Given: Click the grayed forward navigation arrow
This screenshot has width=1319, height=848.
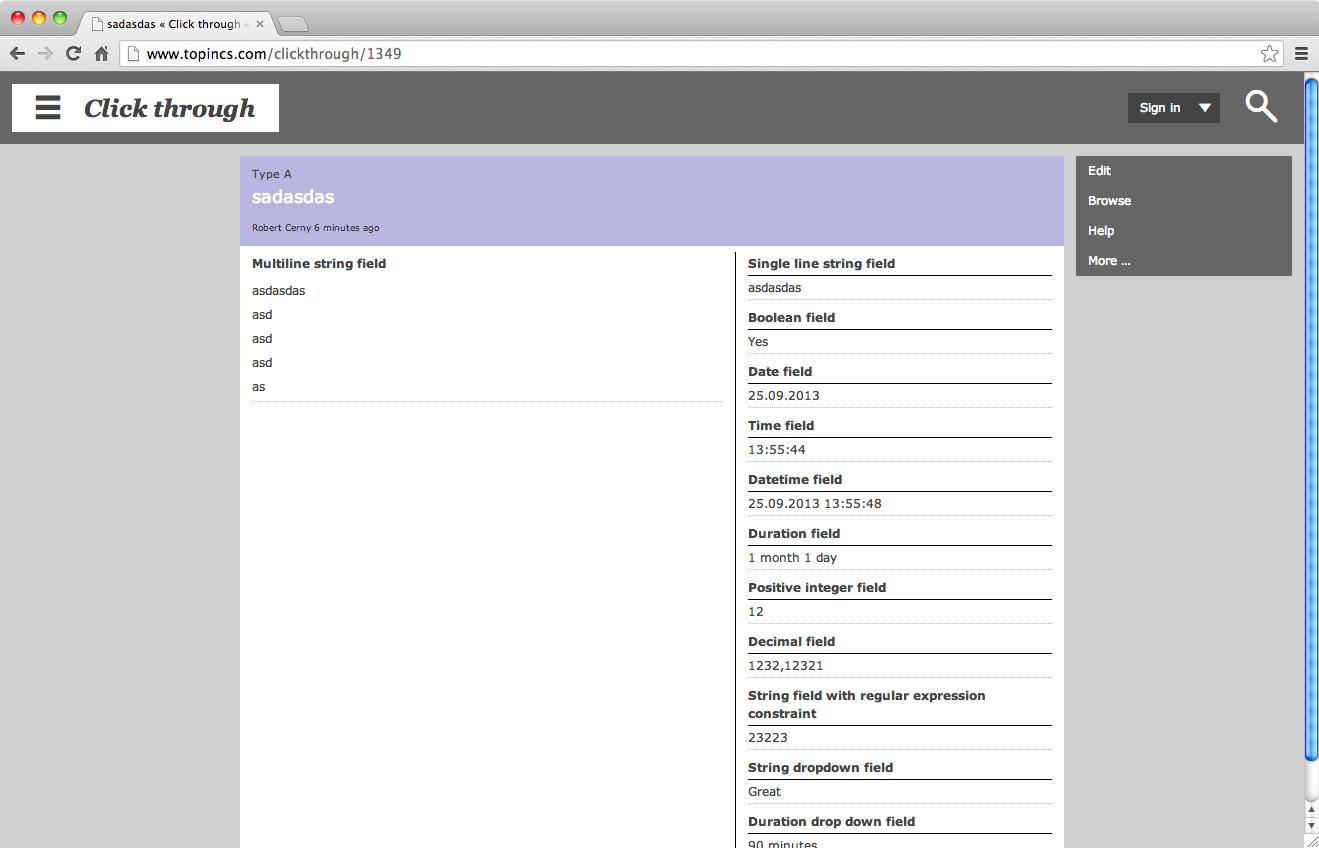Looking at the screenshot, I should click(x=44, y=53).
